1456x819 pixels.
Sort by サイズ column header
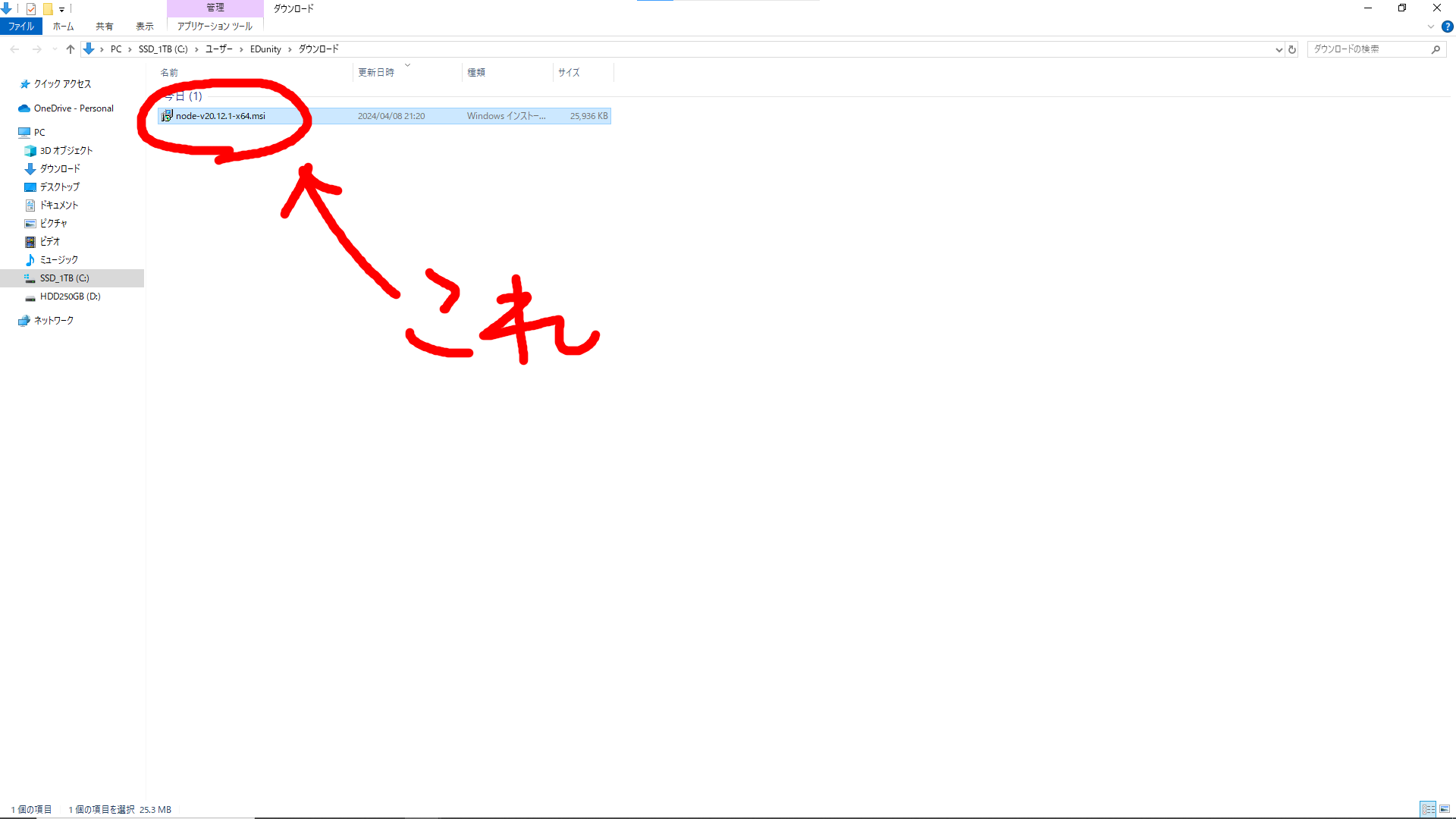point(569,73)
